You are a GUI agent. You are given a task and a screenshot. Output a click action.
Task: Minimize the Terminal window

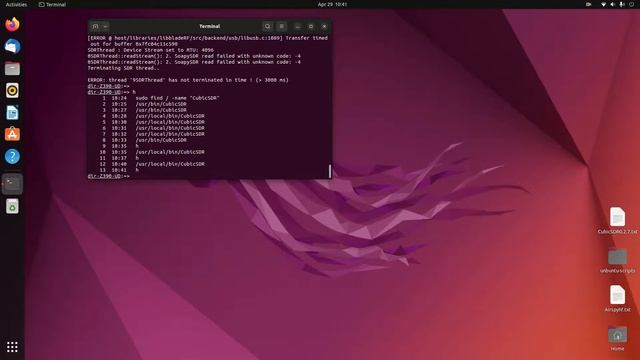[x=298, y=26]
